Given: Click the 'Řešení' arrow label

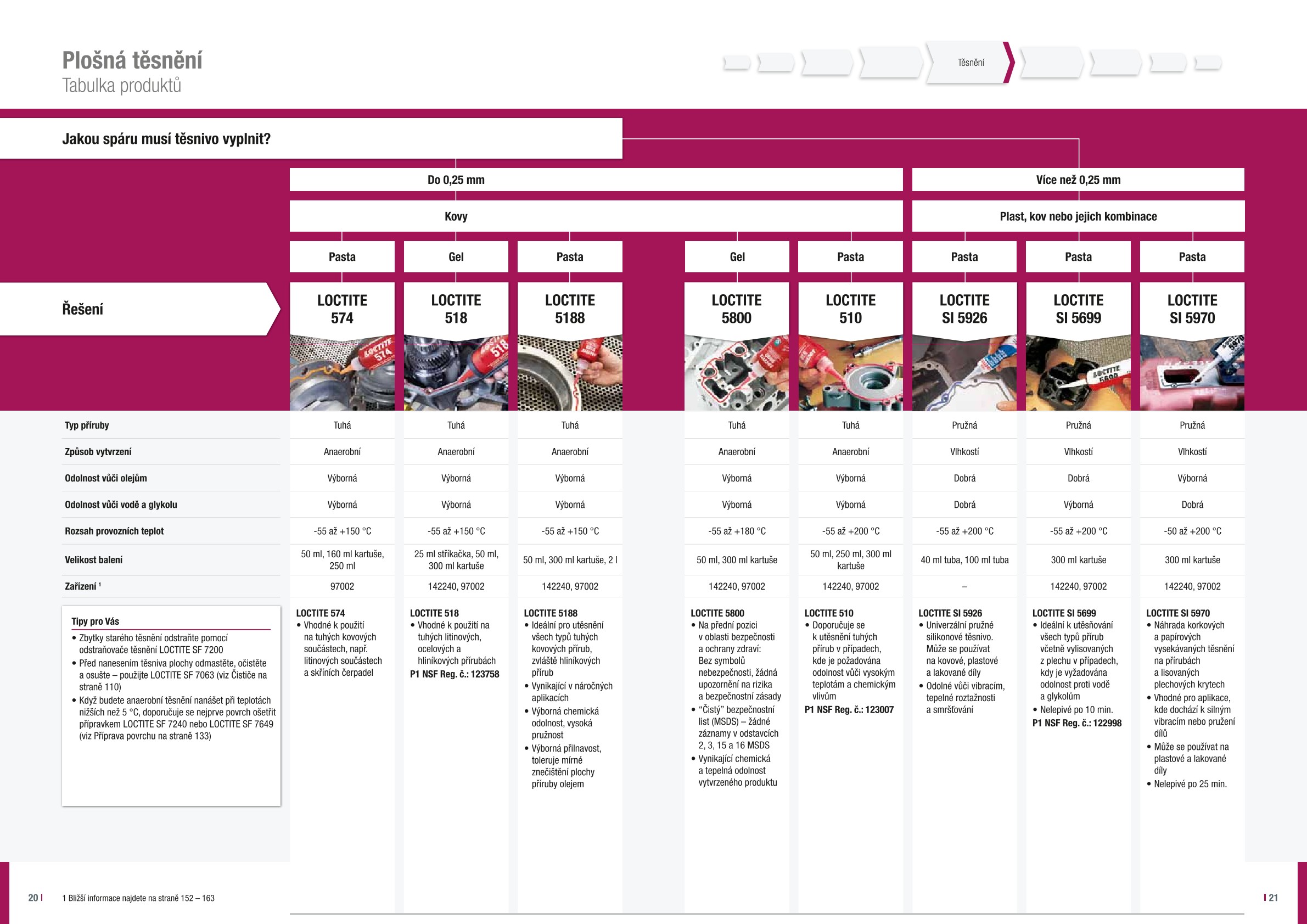Looking at the screenshot, I should pyautogui.click(x=139, y=309).
